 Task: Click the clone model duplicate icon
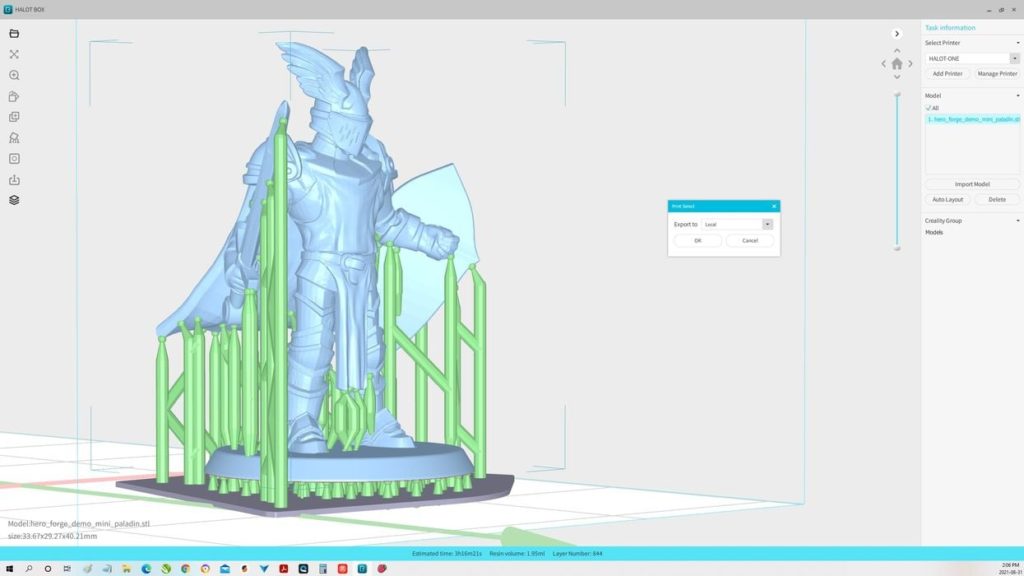[x=14, y=117]
